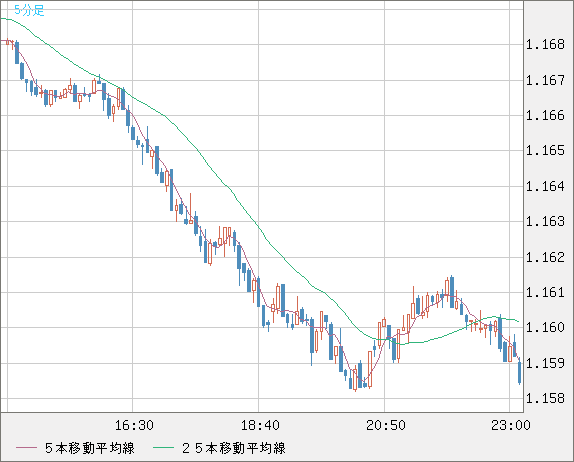The width and height of the screenshot is (574, 462).
Task: Click the 1.164 price axis label
Action: (545, 186)
